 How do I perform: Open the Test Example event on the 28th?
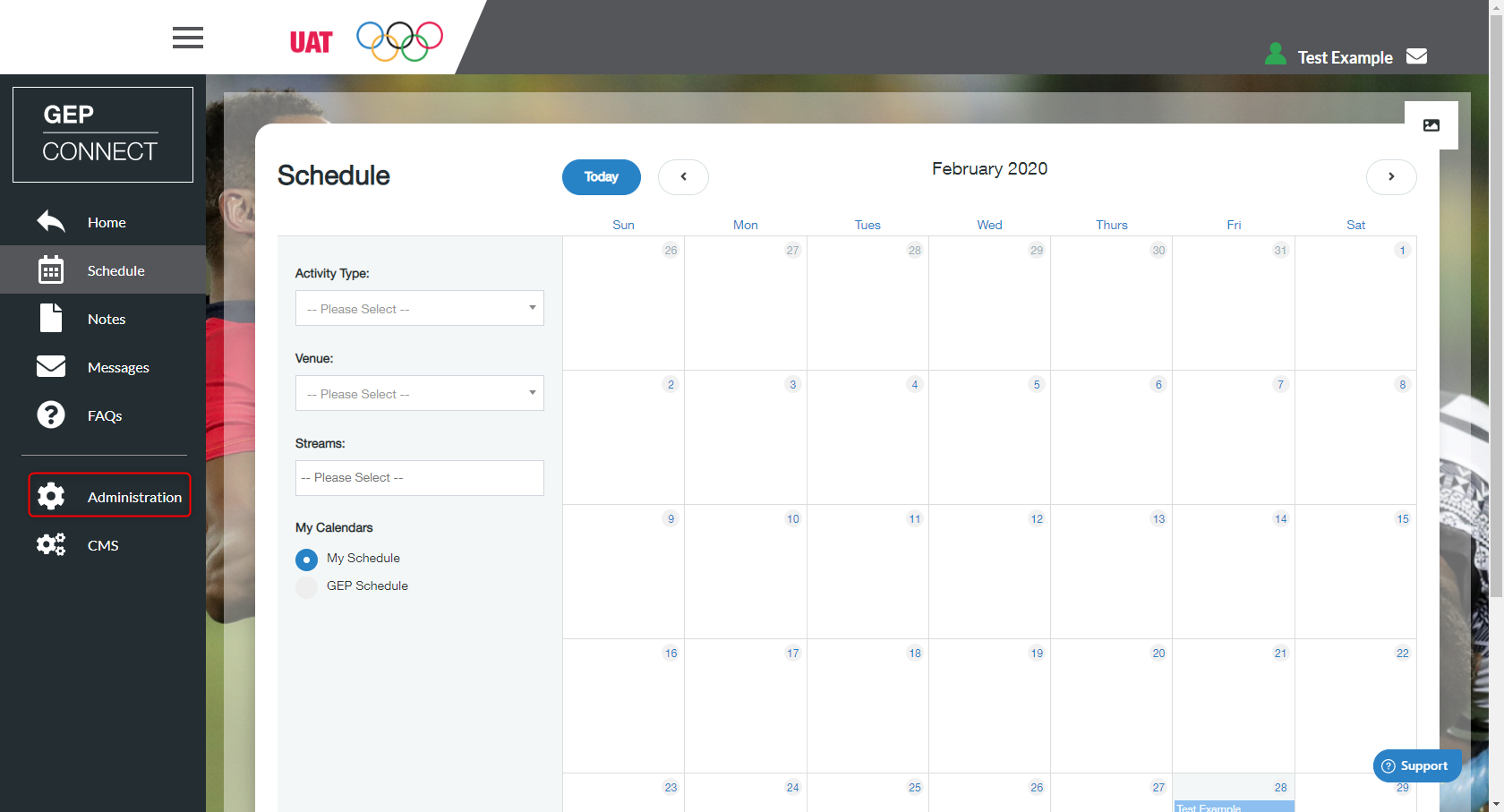point(1234,807)
